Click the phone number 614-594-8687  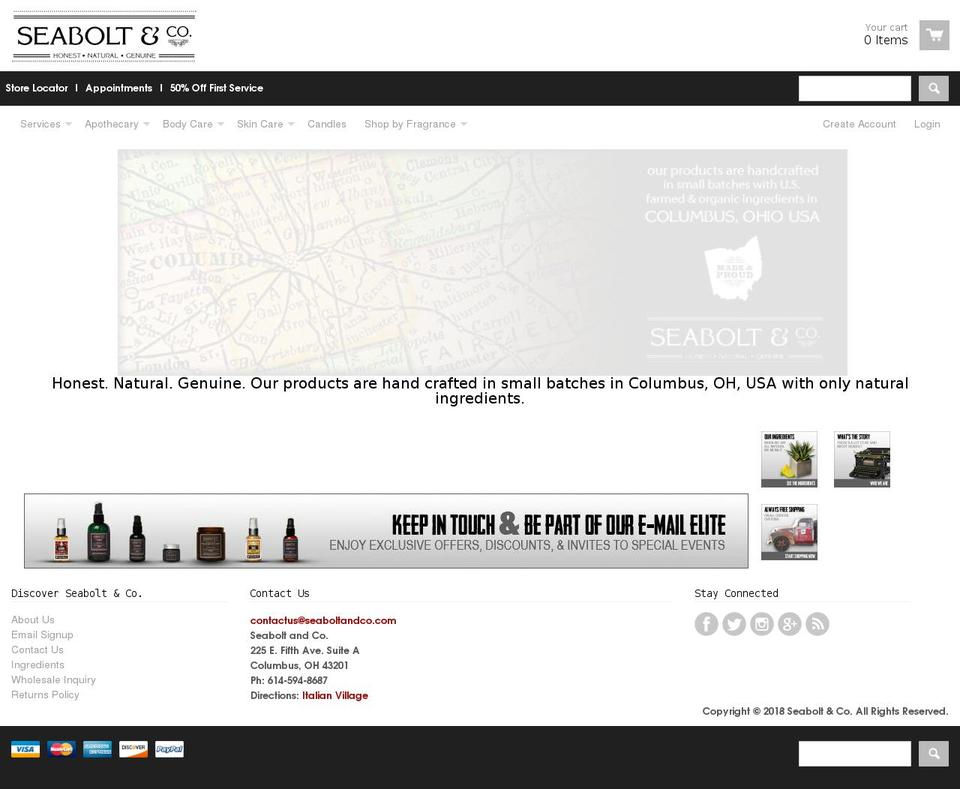[x=298, y=680]
